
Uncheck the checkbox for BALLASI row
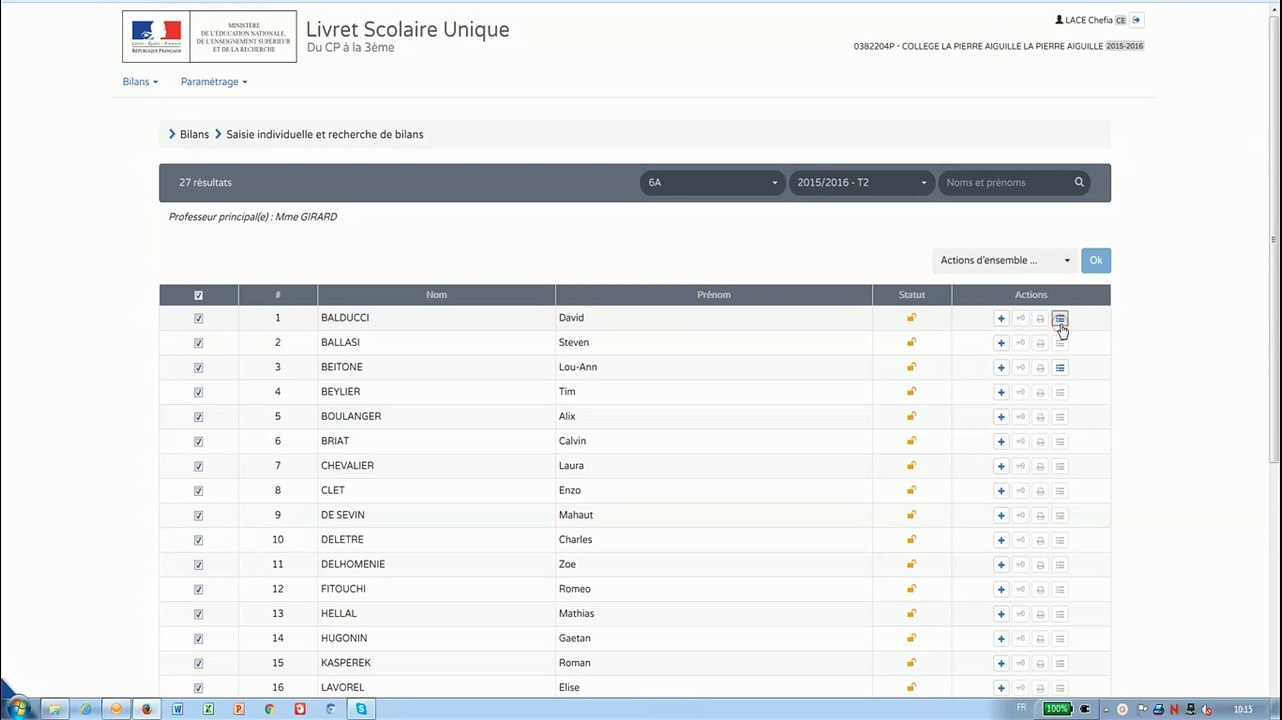[x=198, y=343]
